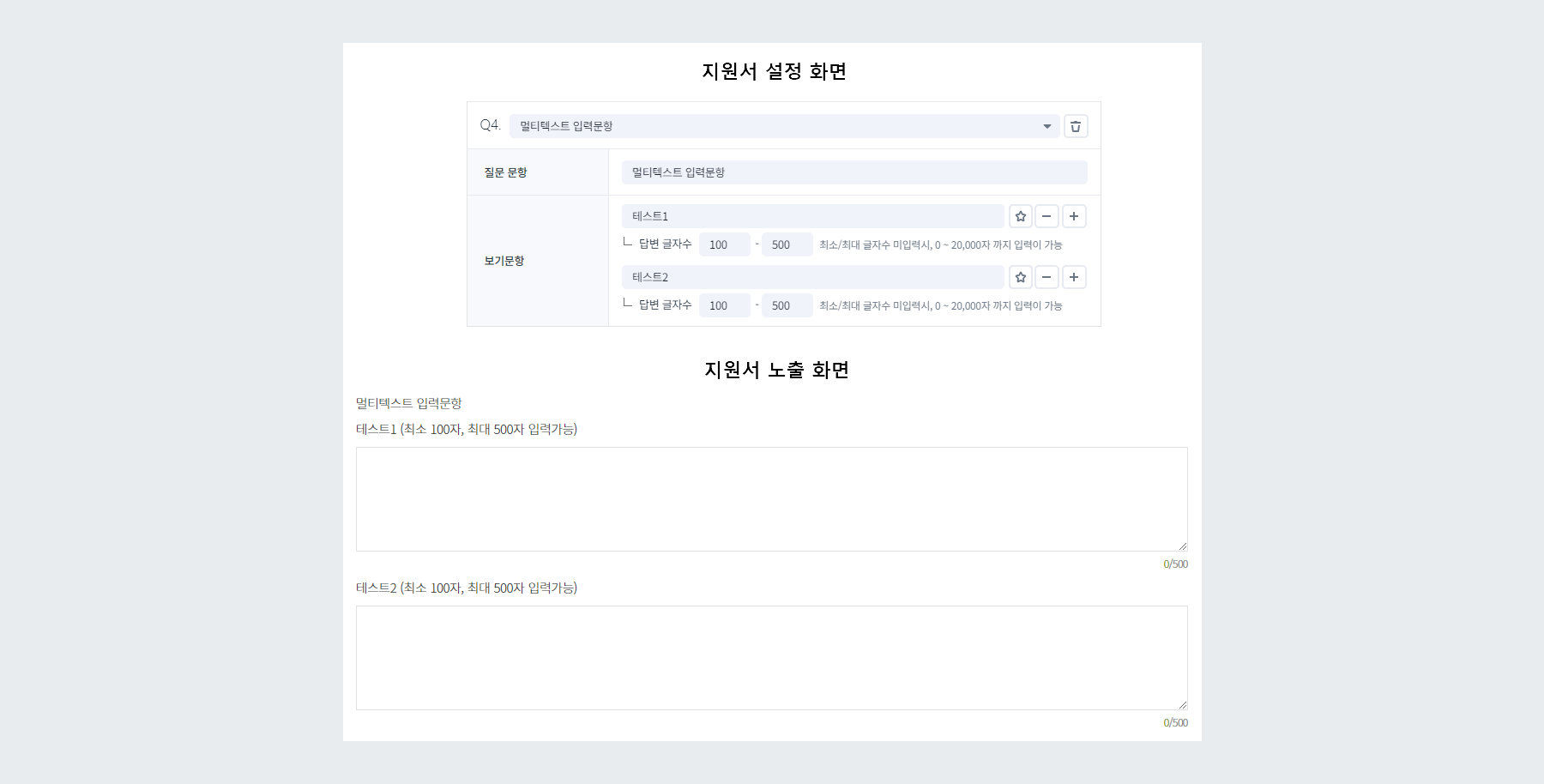Screen dimensions: 1544x784
Task: Star the 테스트1 answer option
Action: coord(1020,216)
